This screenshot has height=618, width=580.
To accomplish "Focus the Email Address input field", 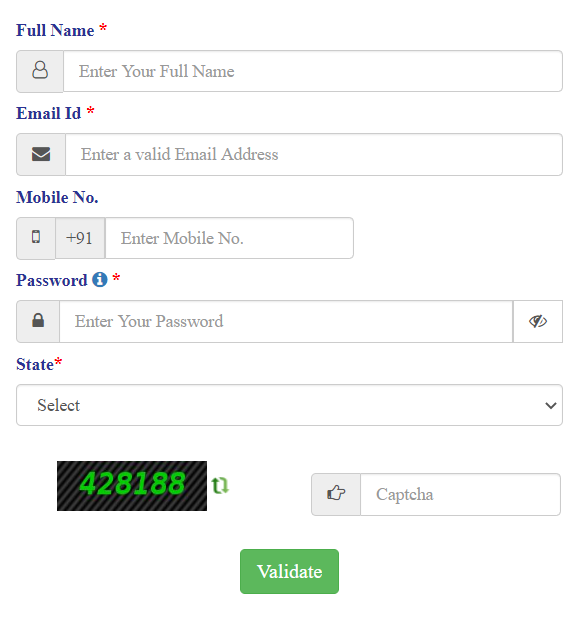I will [x=314, y=154].
